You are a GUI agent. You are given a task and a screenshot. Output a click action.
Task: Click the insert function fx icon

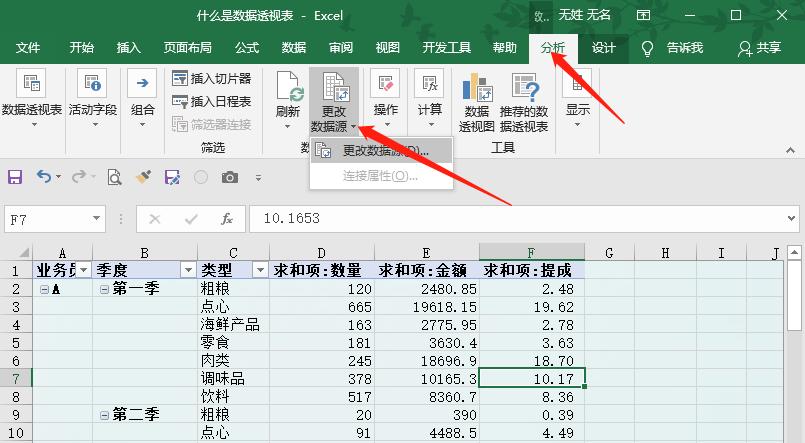click(x=226, y=219)
